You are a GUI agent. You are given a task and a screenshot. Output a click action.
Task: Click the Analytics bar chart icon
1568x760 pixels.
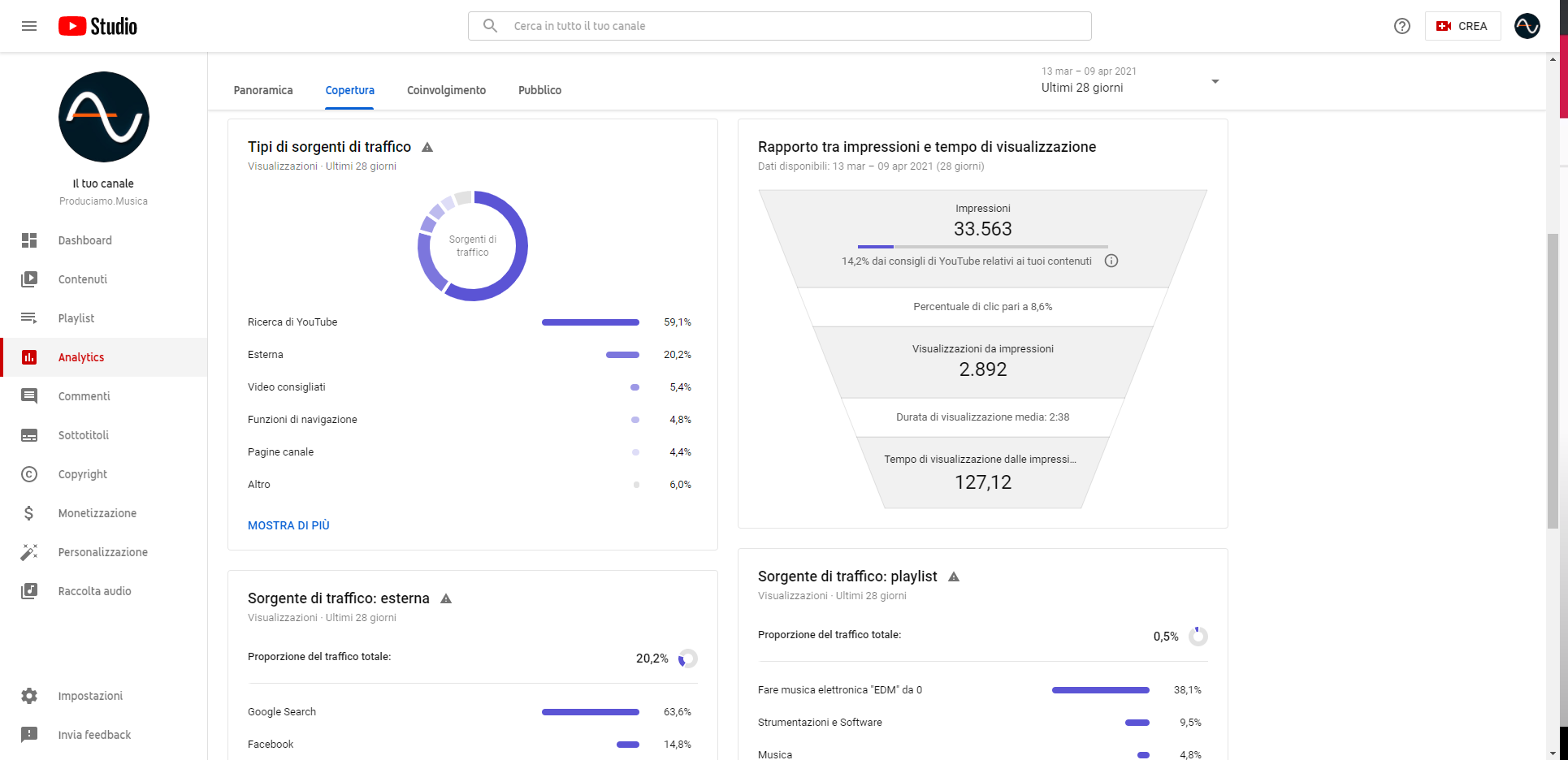[x=29, y=357]
